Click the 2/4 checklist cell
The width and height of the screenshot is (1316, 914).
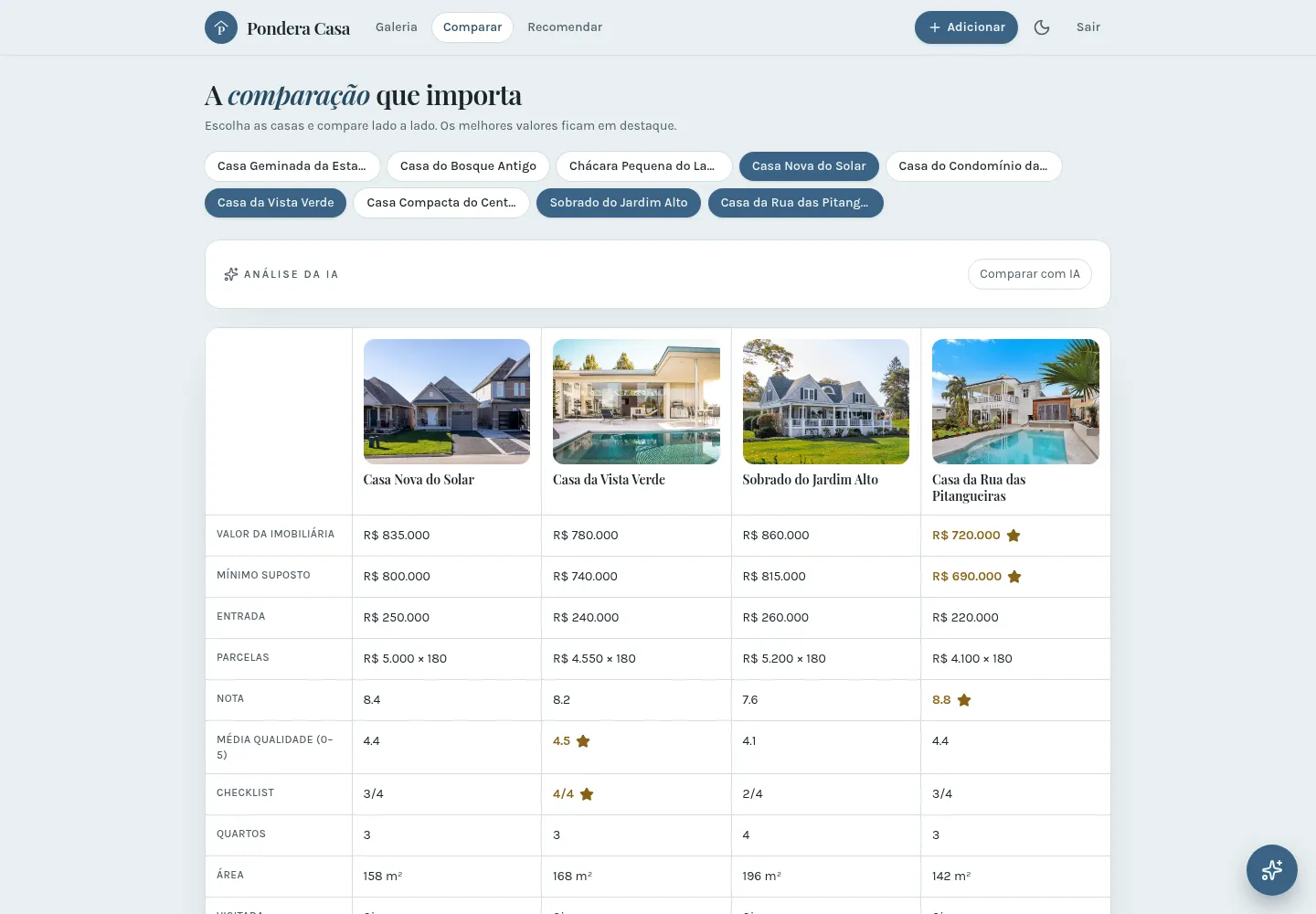[x=826, y=794]
